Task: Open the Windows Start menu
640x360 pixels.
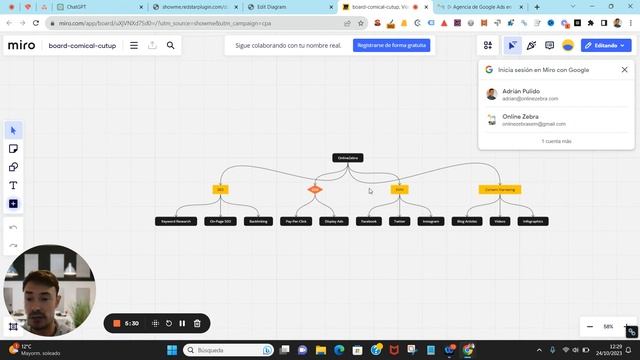Action: [172, 350]
